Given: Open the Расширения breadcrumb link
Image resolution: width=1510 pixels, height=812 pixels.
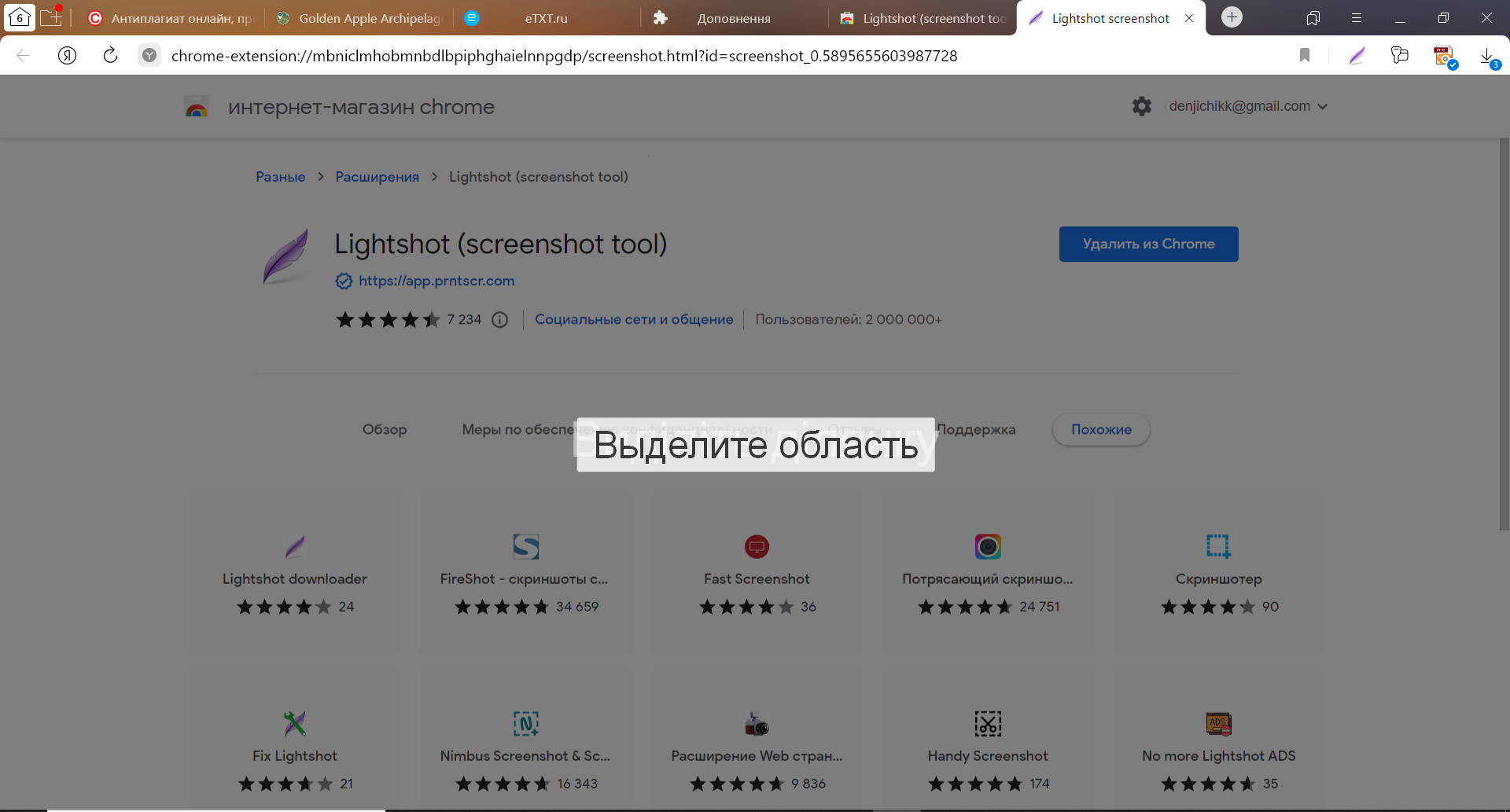Looking at the screenshot, I should [377, 177].
